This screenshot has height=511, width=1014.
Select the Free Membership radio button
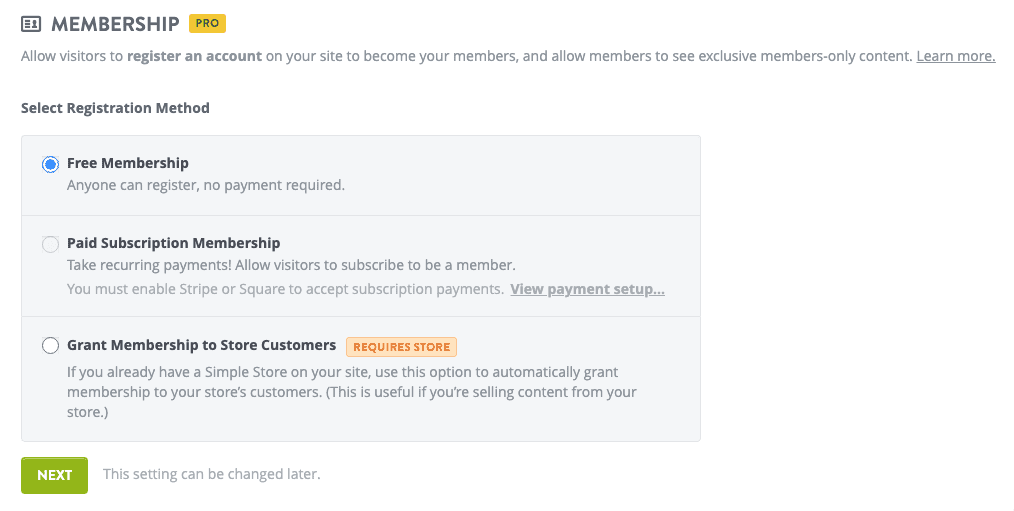click(50, 164)
